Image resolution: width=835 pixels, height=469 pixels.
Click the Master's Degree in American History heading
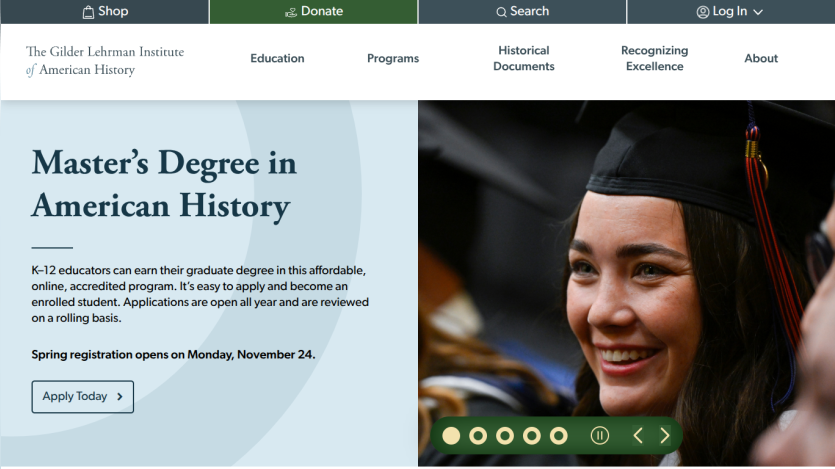164,184
